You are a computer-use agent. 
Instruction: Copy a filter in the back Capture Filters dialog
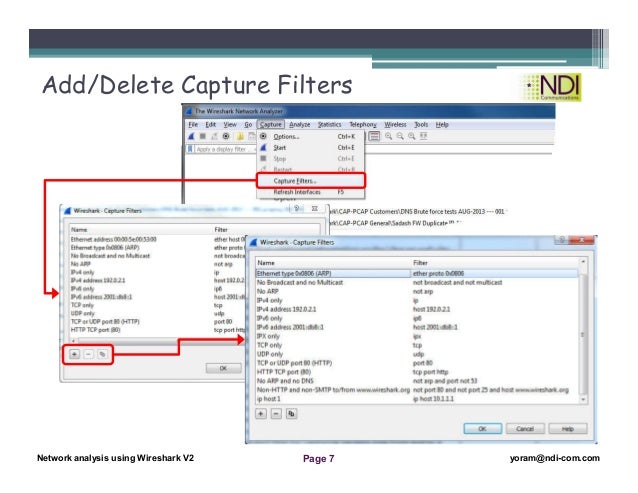point(103,354)
